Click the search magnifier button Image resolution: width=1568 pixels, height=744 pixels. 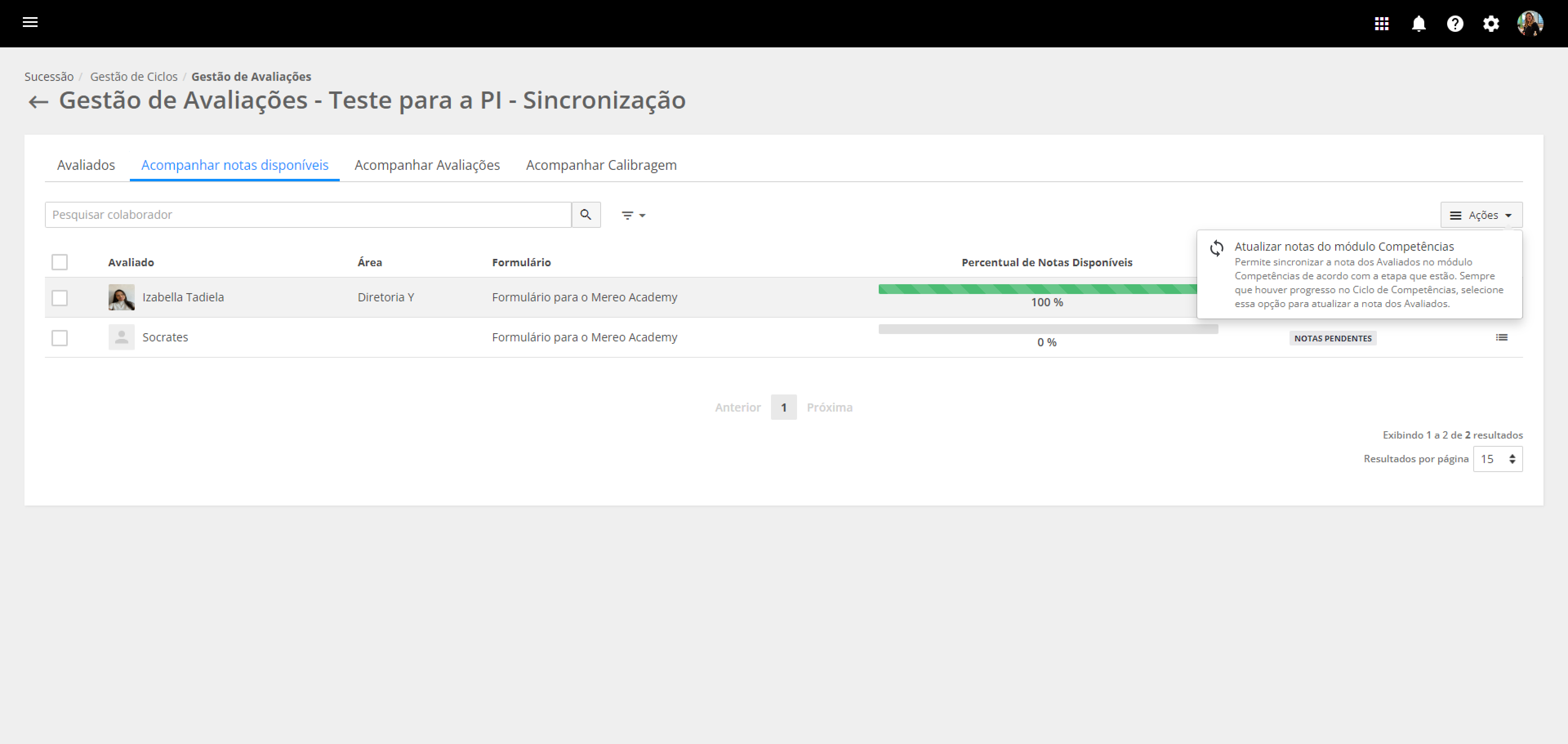pyautogui.click(x=586, y=215)
